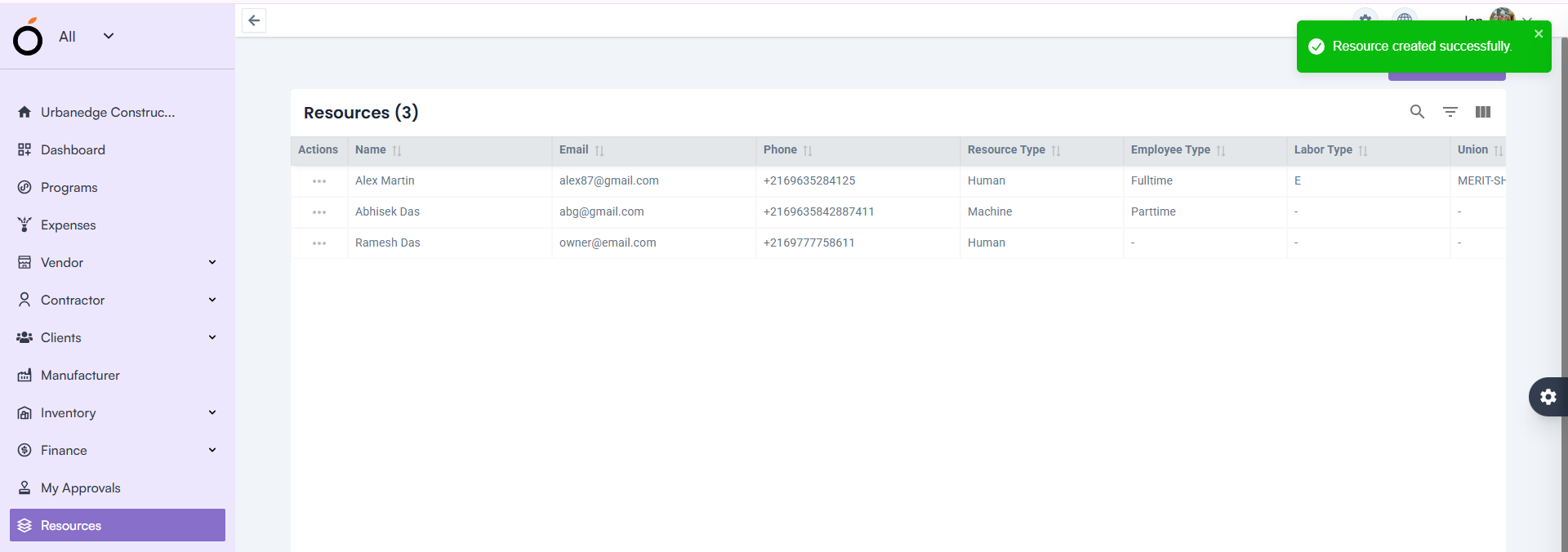Sort by Union column

(1499, 150)
